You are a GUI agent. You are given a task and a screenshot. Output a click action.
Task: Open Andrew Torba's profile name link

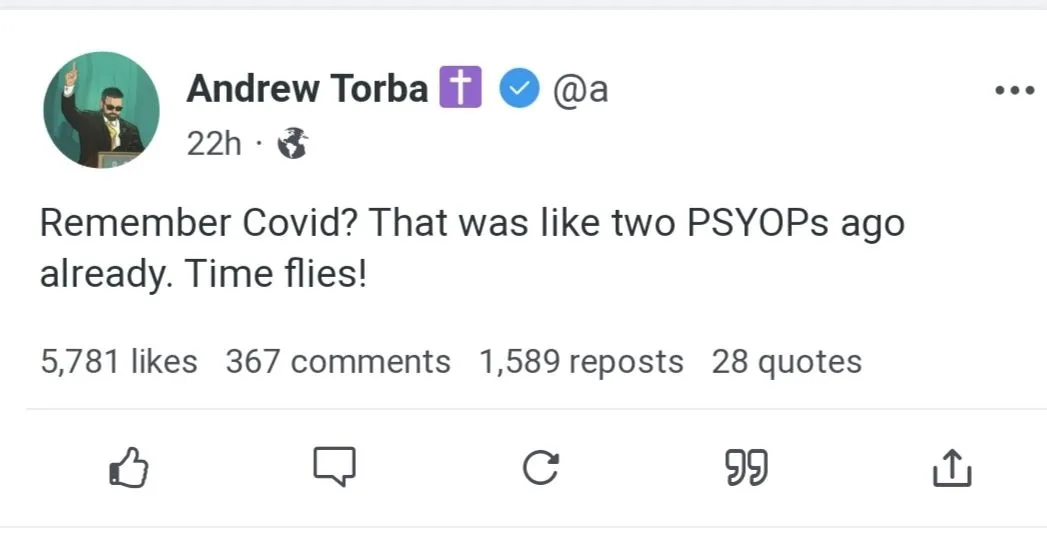[307, 89]
